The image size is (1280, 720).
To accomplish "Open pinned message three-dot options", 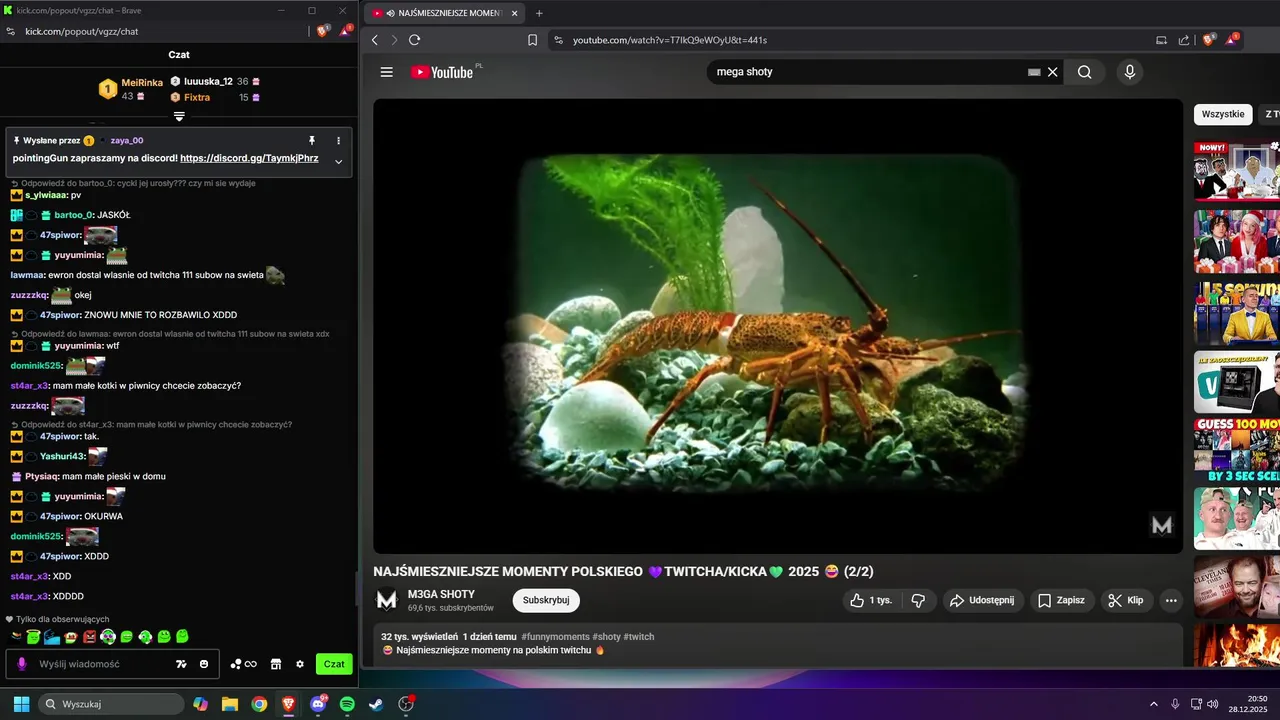I will coord(338,141).
